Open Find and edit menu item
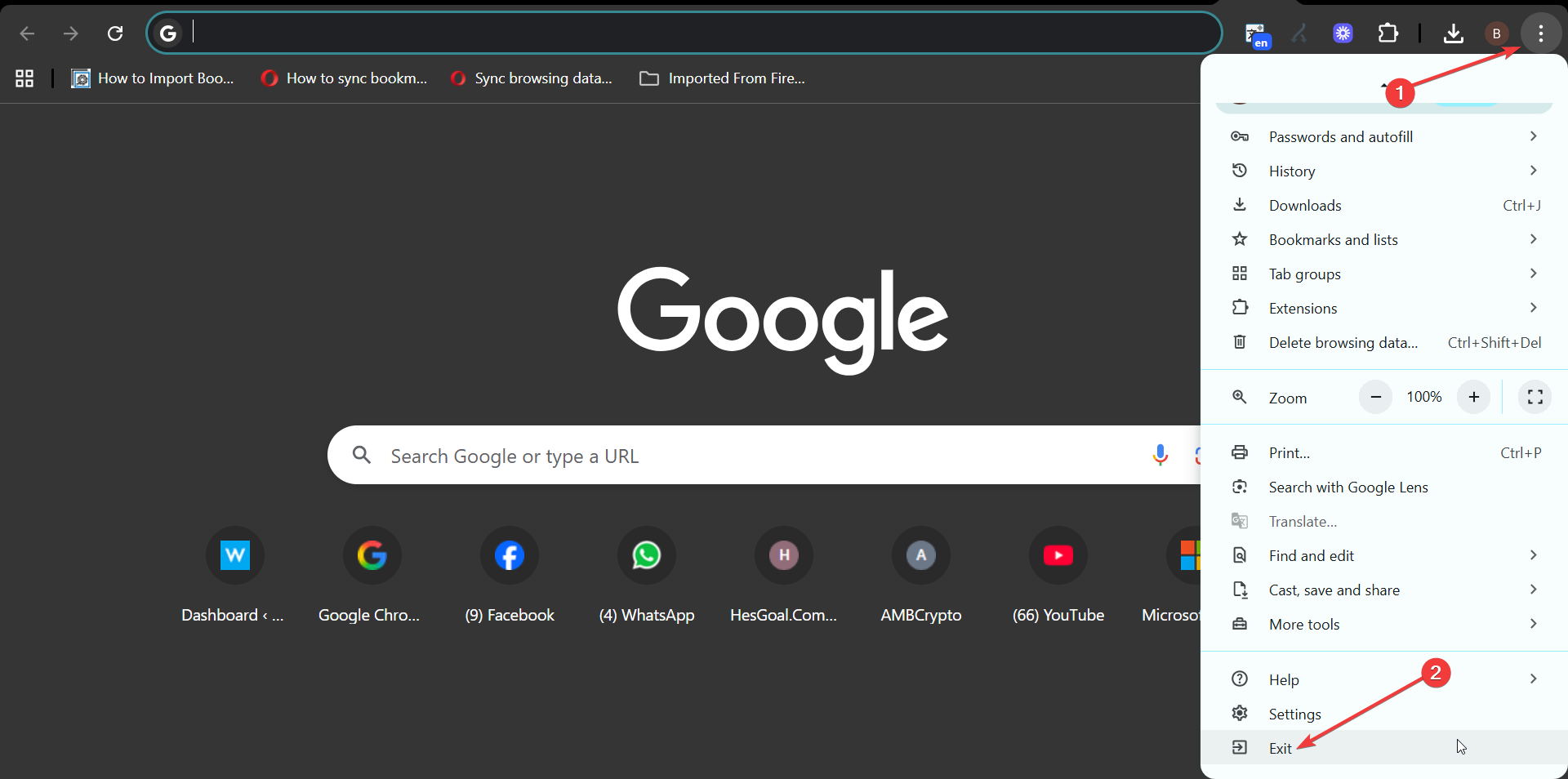The height and width of the screenshot is (779, 1568). (1384, 556)
